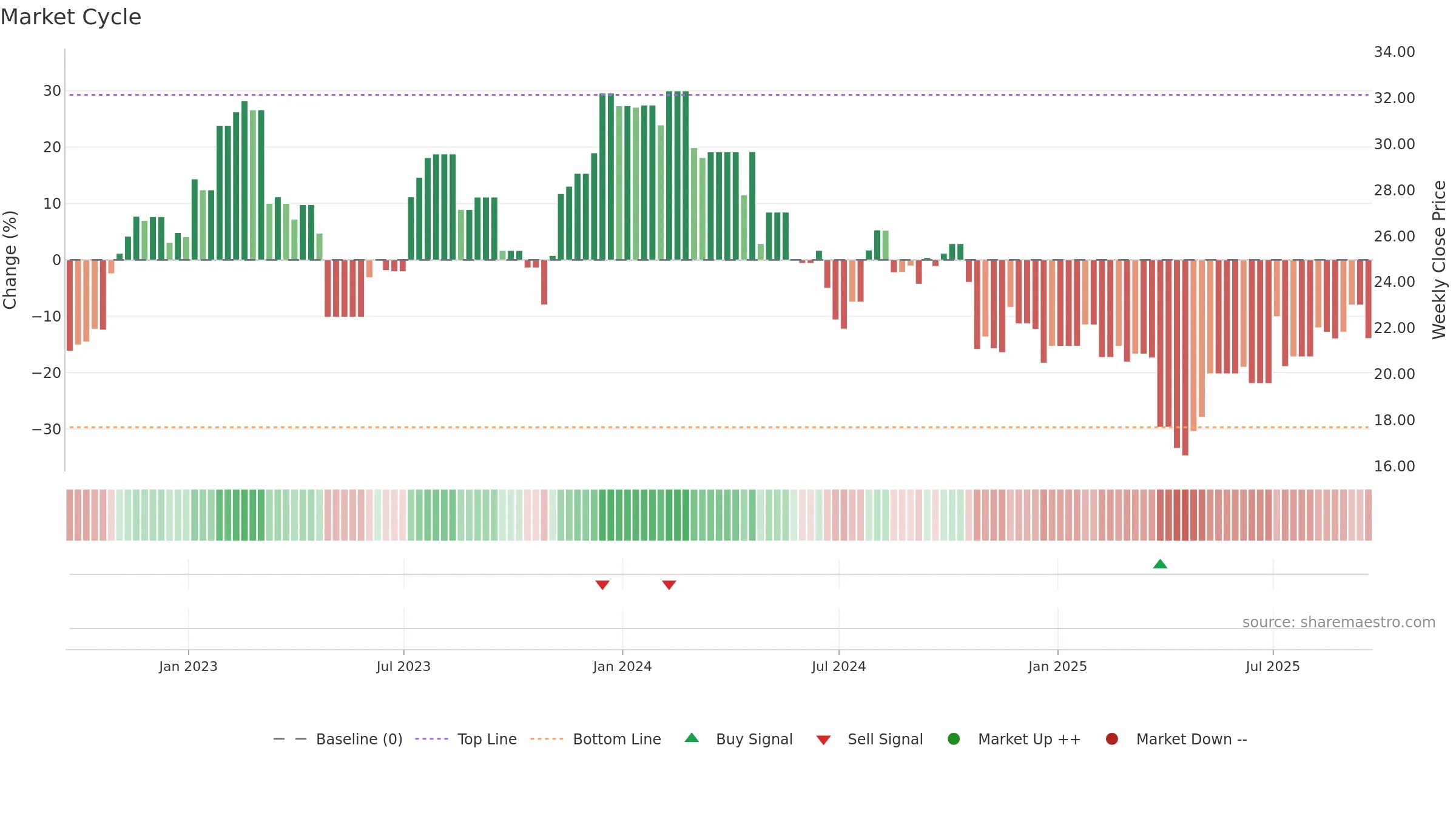Click the red Sell Signal legend triangle icon
The image size is (1456, 819).
tap(823, 740)
